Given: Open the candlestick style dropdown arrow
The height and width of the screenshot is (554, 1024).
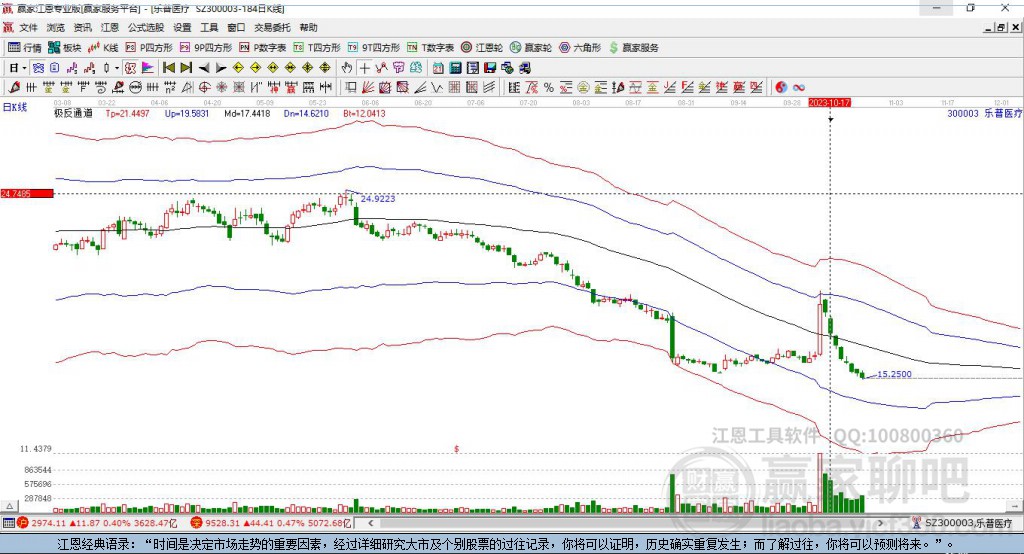Looking at the screenshot, I should (117, 68).
